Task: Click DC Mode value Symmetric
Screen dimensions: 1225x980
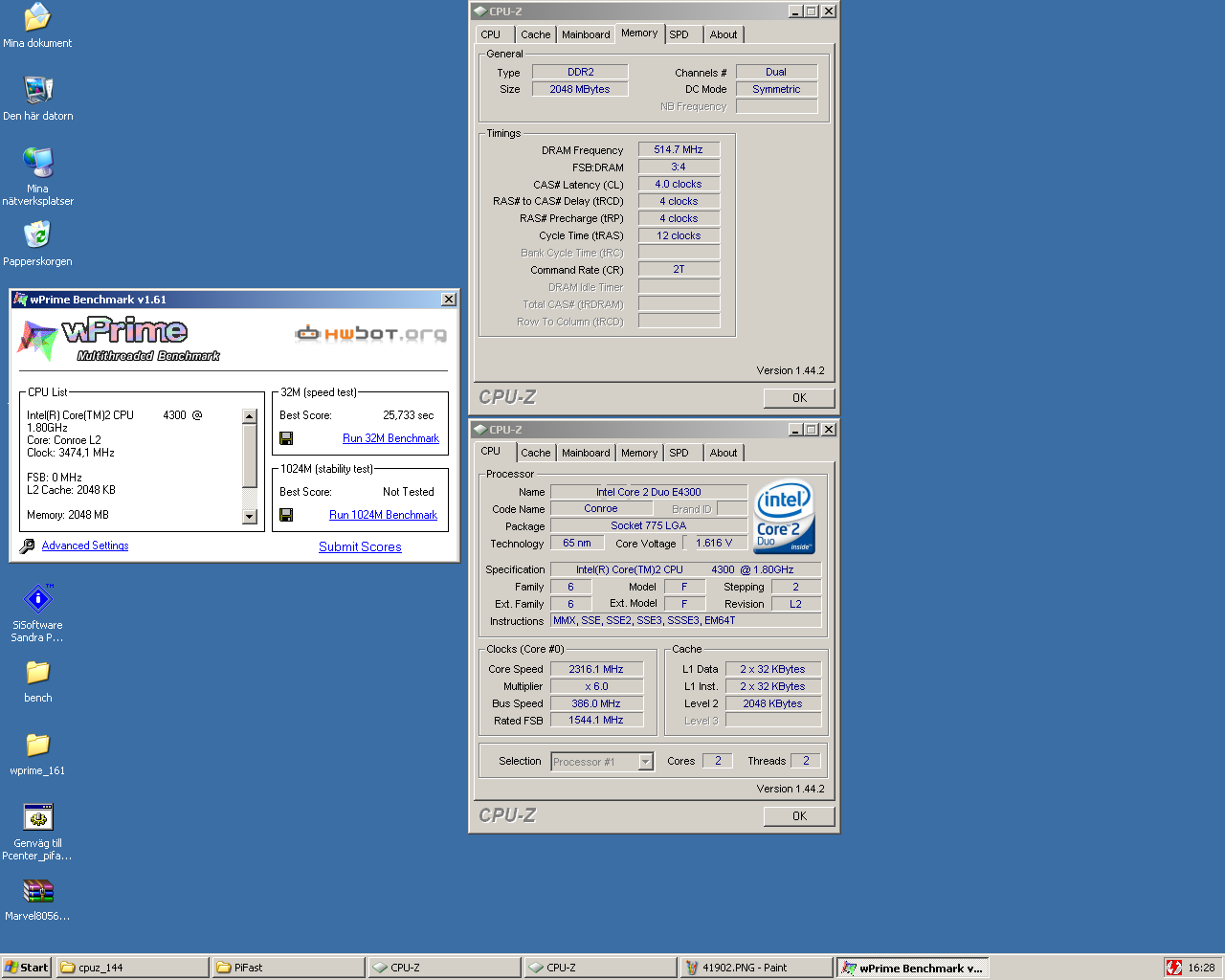Action: pyautogui.click(x=776, y=89)
